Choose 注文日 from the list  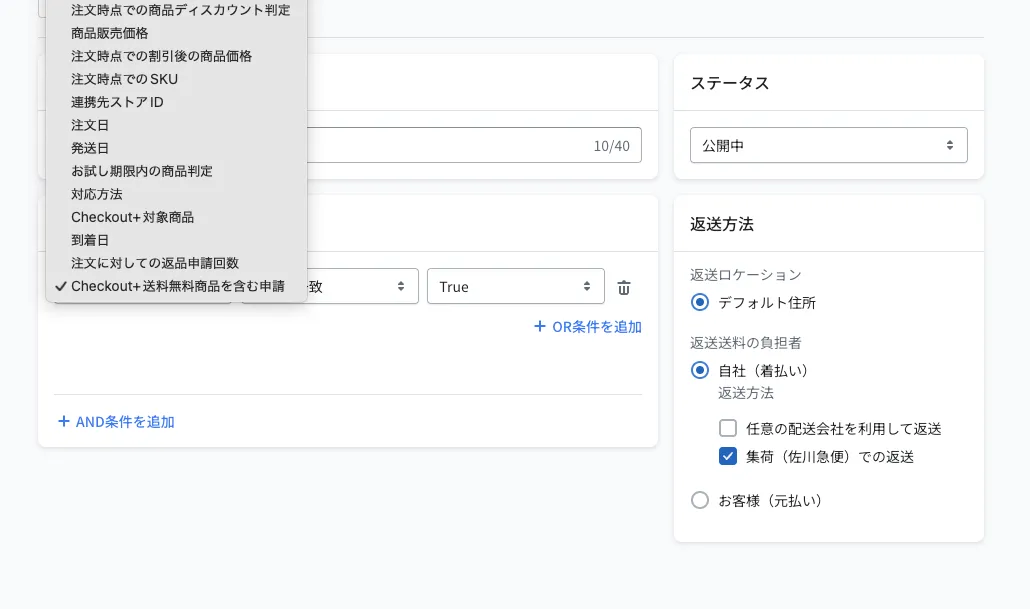176,125
